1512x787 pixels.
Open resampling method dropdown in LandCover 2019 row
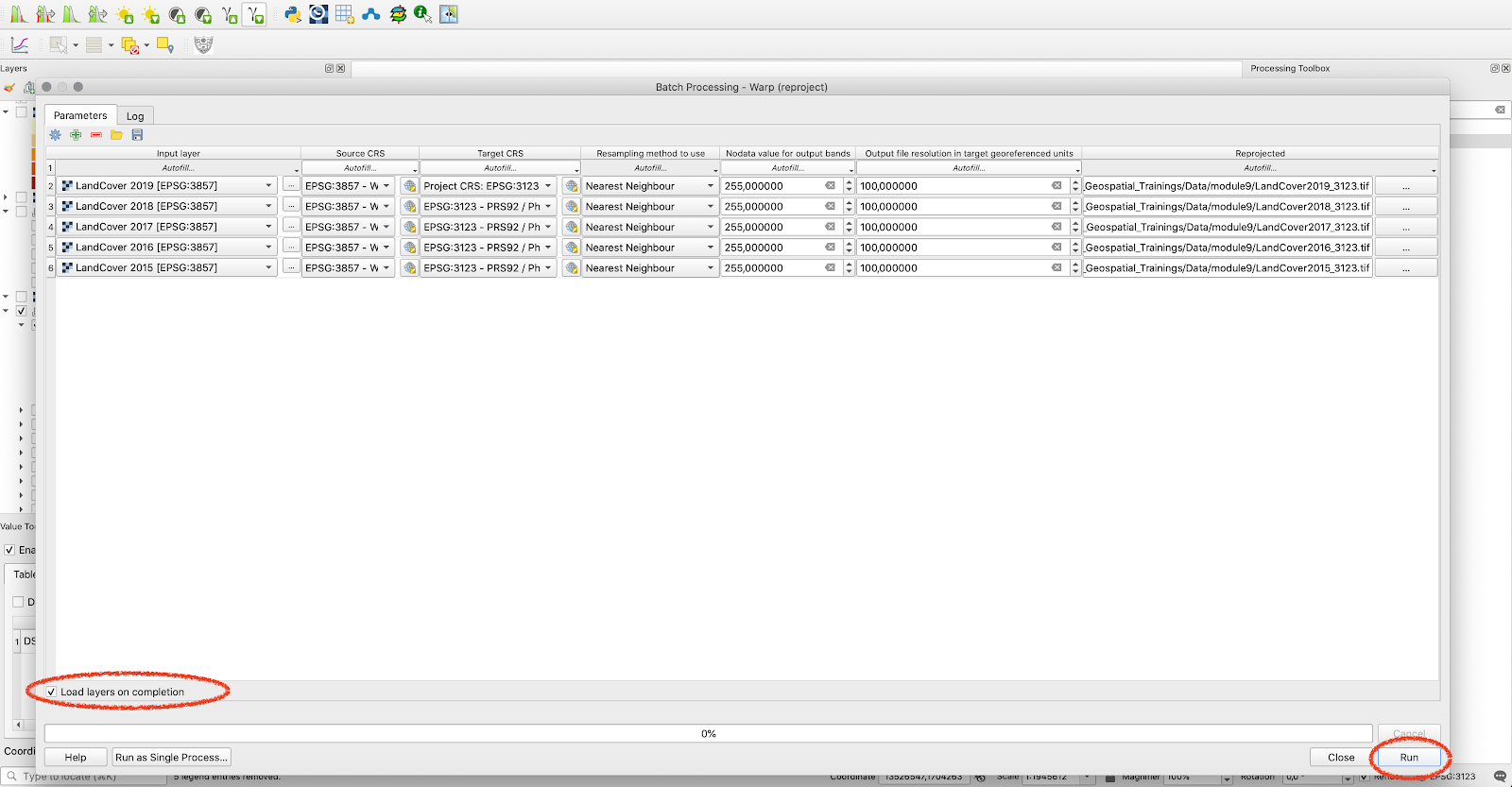pos(650,186)
